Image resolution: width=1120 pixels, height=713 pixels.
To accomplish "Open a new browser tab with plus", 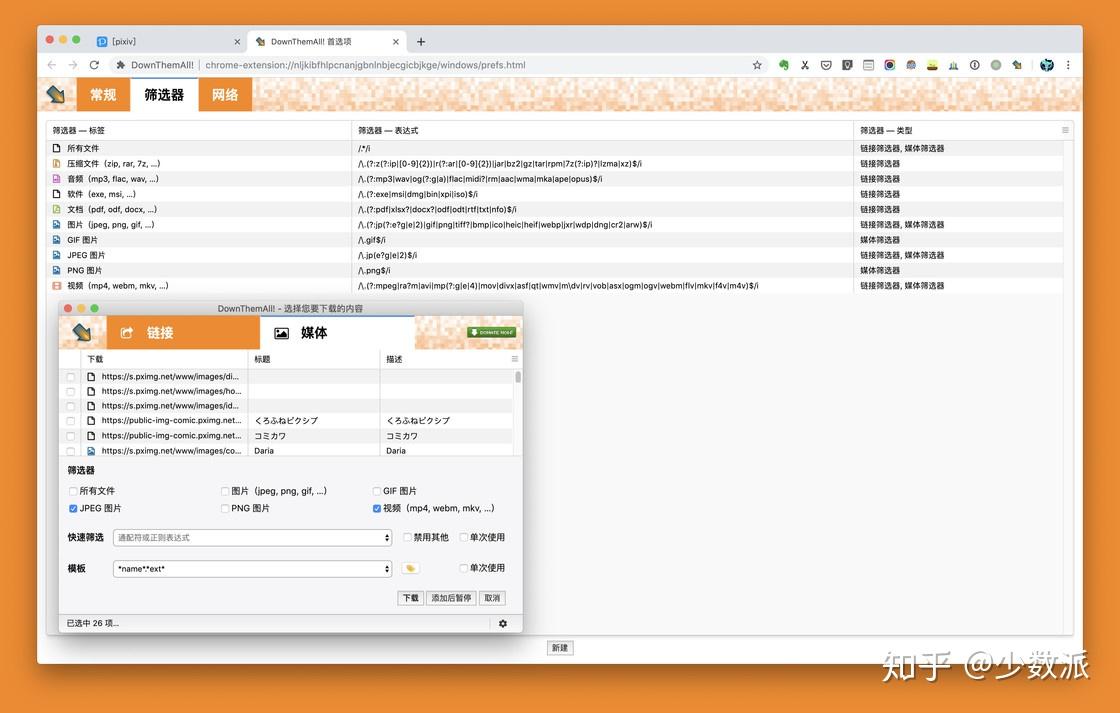I will pyautogui.click(x=421, y=41).
